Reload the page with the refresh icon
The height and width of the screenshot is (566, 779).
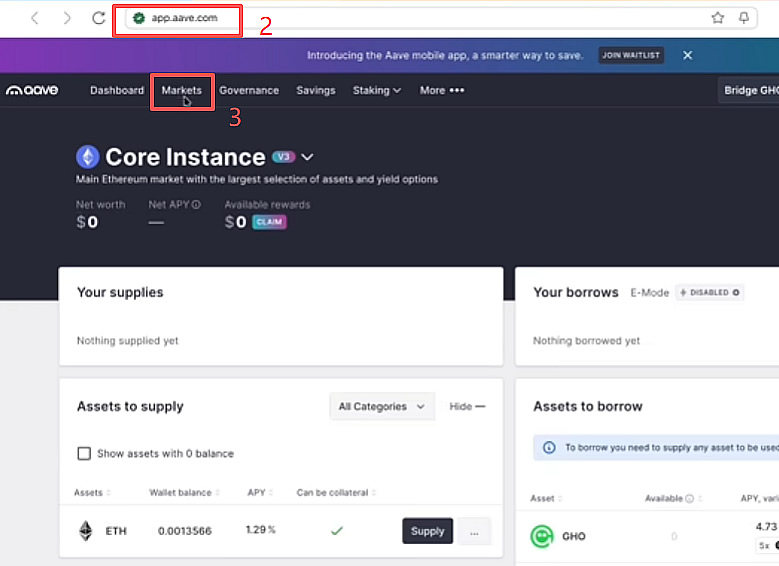click(98, 18)
